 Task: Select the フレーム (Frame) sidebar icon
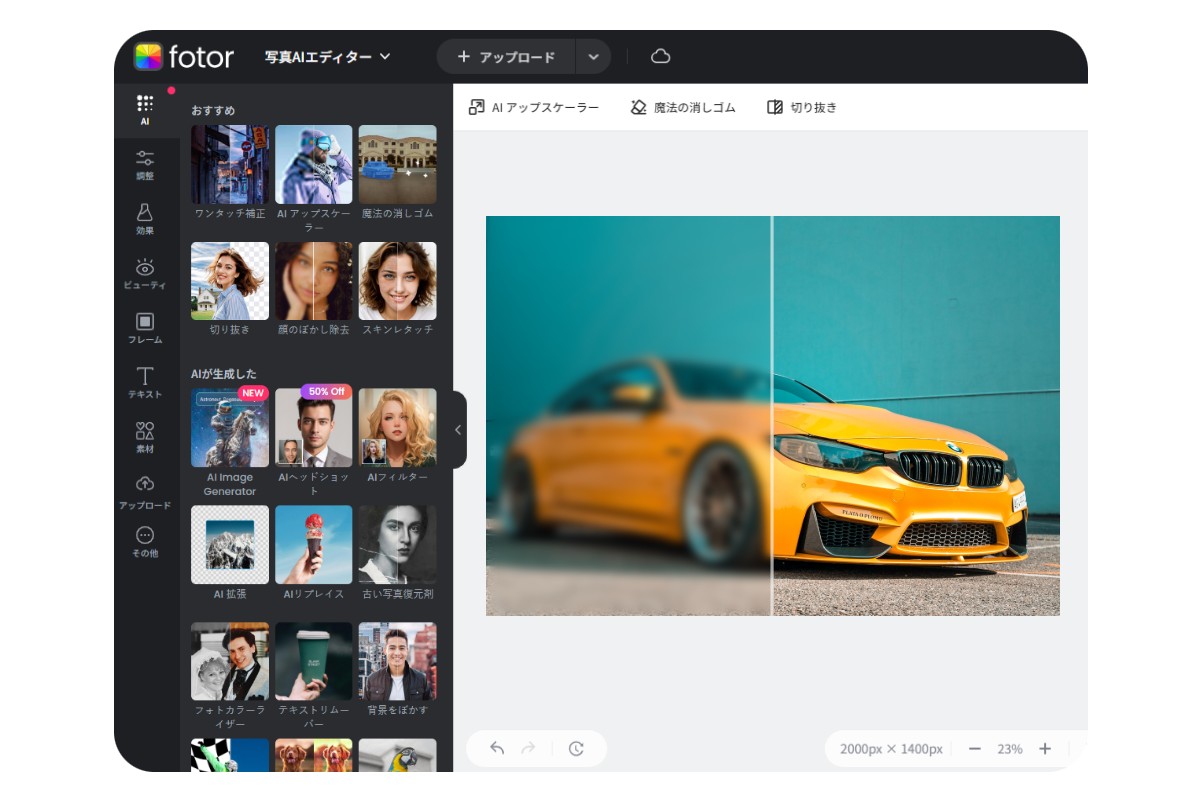pyautogui.click(x=146, y=322)
